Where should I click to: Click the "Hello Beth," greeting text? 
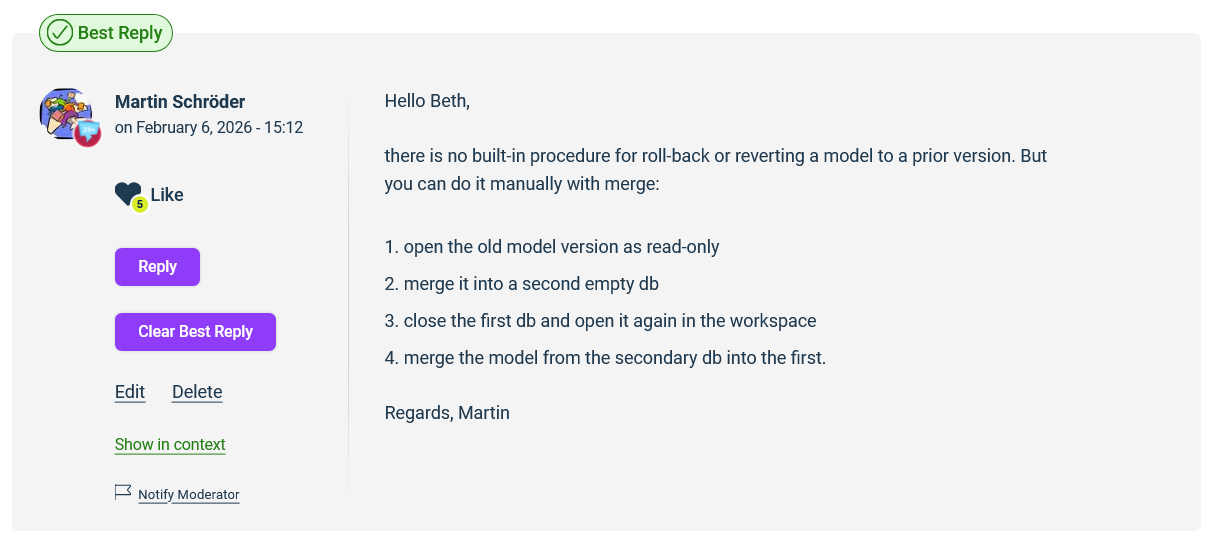point(427,101)
